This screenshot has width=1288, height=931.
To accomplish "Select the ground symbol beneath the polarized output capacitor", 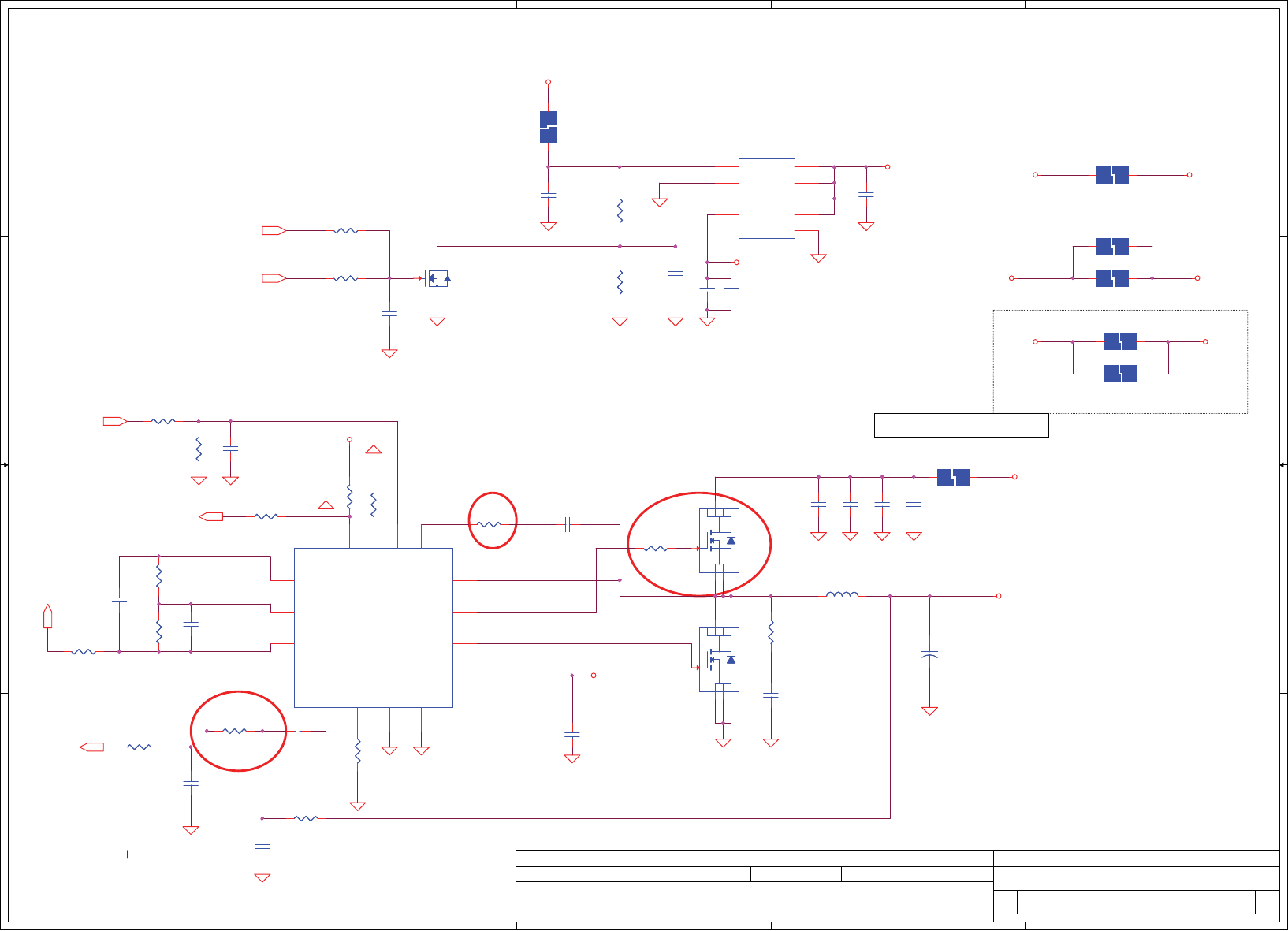I will [x=929, y=711].
